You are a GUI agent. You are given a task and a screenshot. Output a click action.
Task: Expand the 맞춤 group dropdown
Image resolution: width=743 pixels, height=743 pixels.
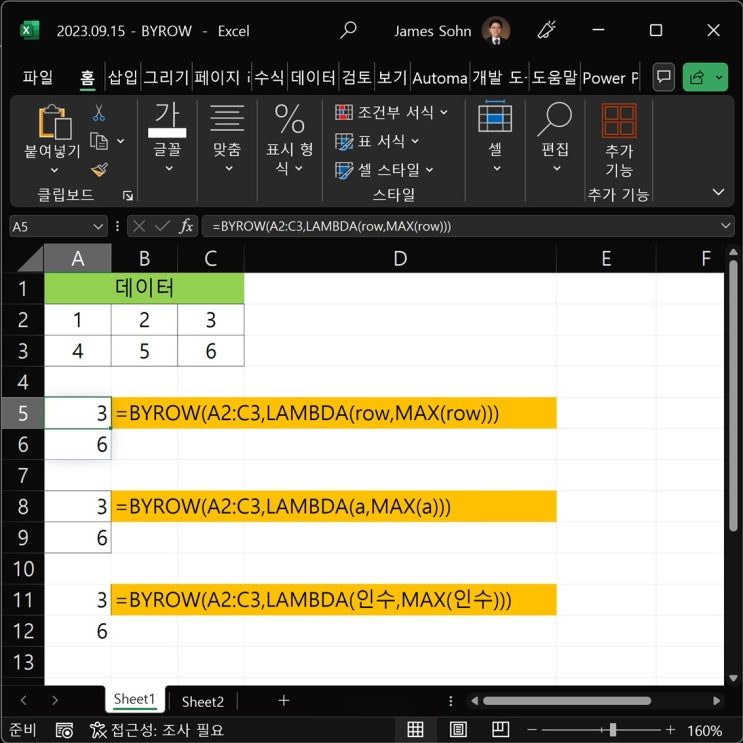228,168
